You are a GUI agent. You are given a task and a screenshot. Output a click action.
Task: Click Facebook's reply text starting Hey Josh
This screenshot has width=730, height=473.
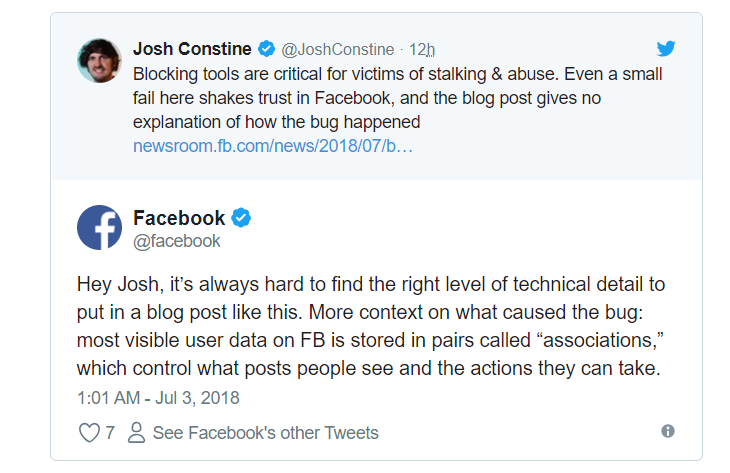click(x=371, y=326)
